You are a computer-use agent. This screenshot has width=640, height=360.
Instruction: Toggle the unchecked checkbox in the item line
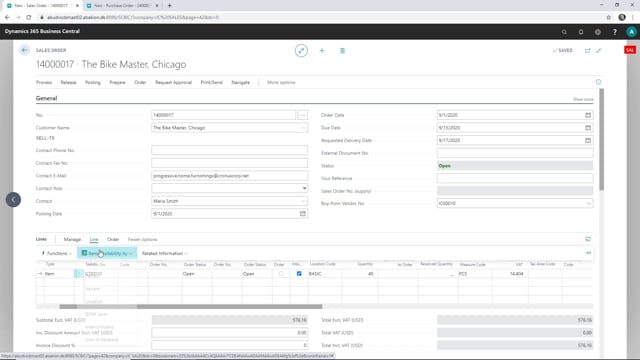pos(281,273)
